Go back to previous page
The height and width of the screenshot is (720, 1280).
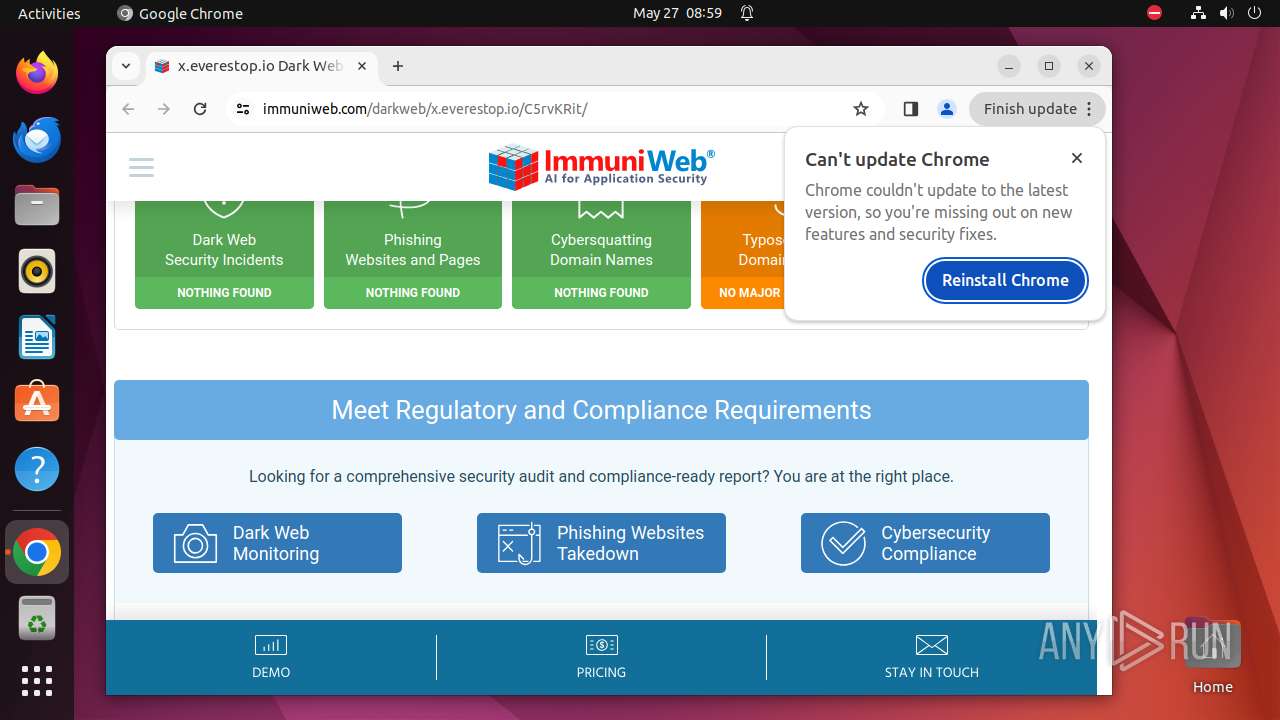(128, 109)
